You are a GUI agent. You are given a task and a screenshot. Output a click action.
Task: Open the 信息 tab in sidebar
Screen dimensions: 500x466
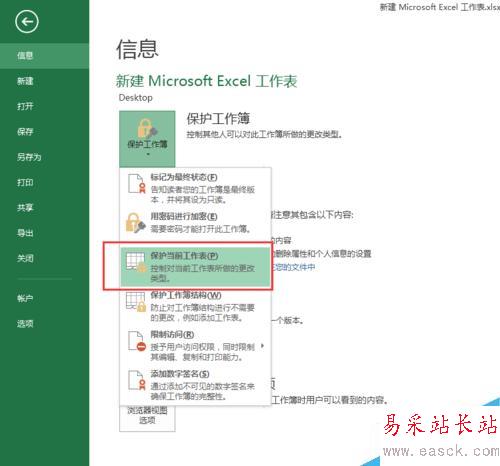click(44, 56)
